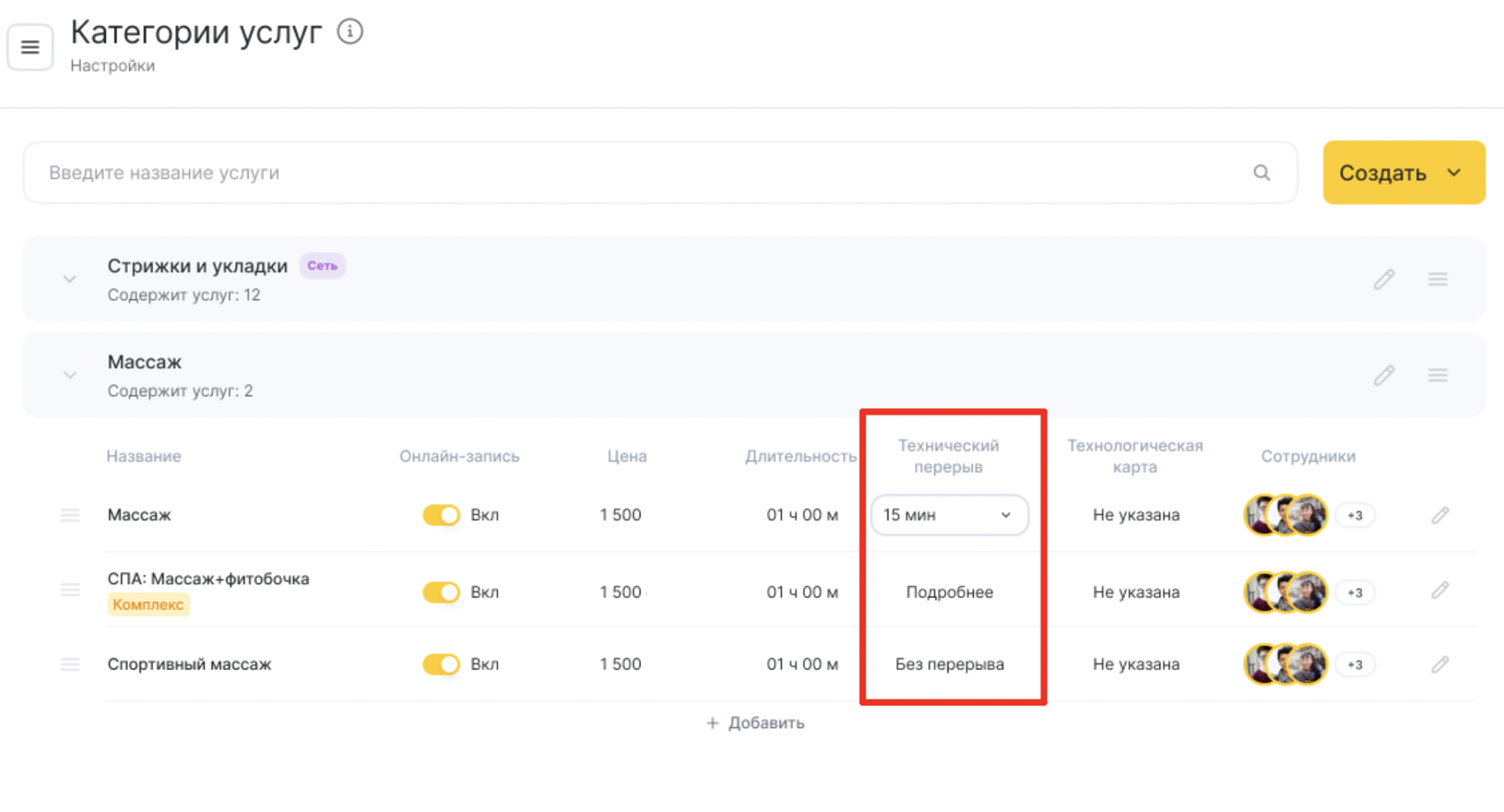Collapse the Массаж category chevron
The image size is (1504, 812).
tap(69, 375)
